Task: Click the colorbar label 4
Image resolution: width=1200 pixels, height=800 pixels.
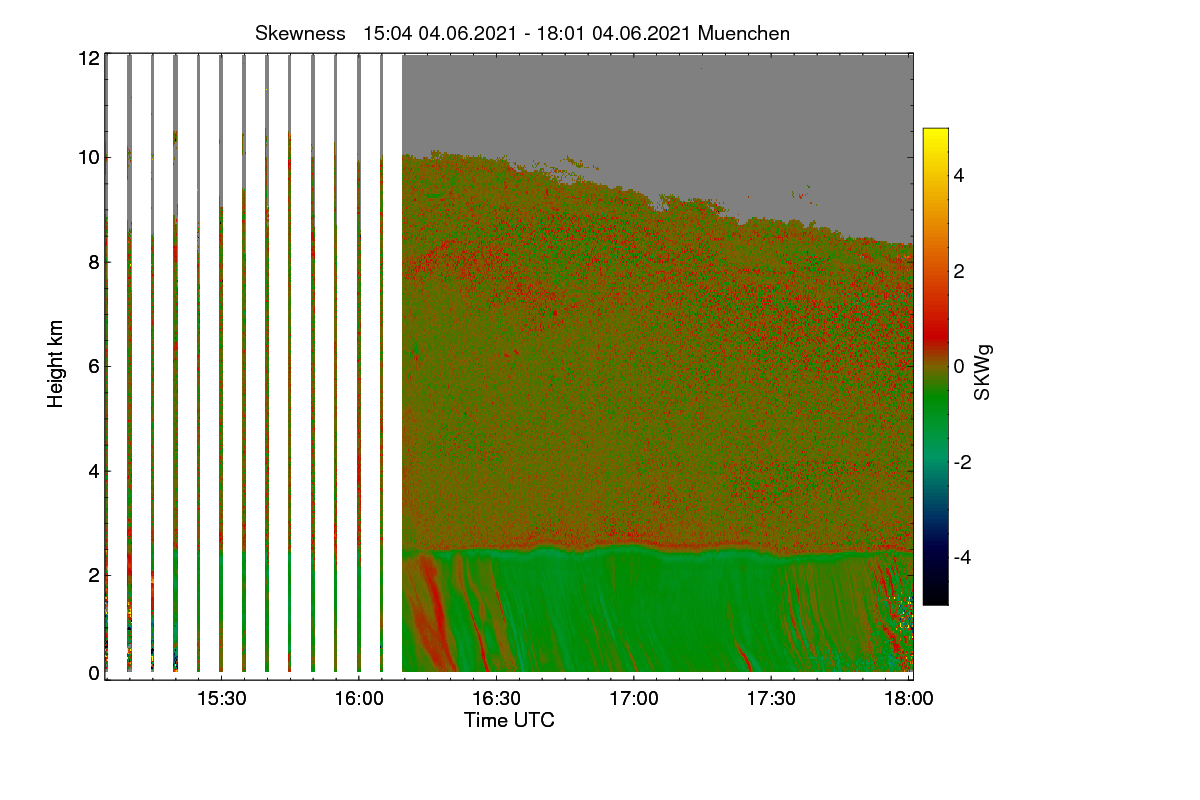Action: (x=958, y=176)
